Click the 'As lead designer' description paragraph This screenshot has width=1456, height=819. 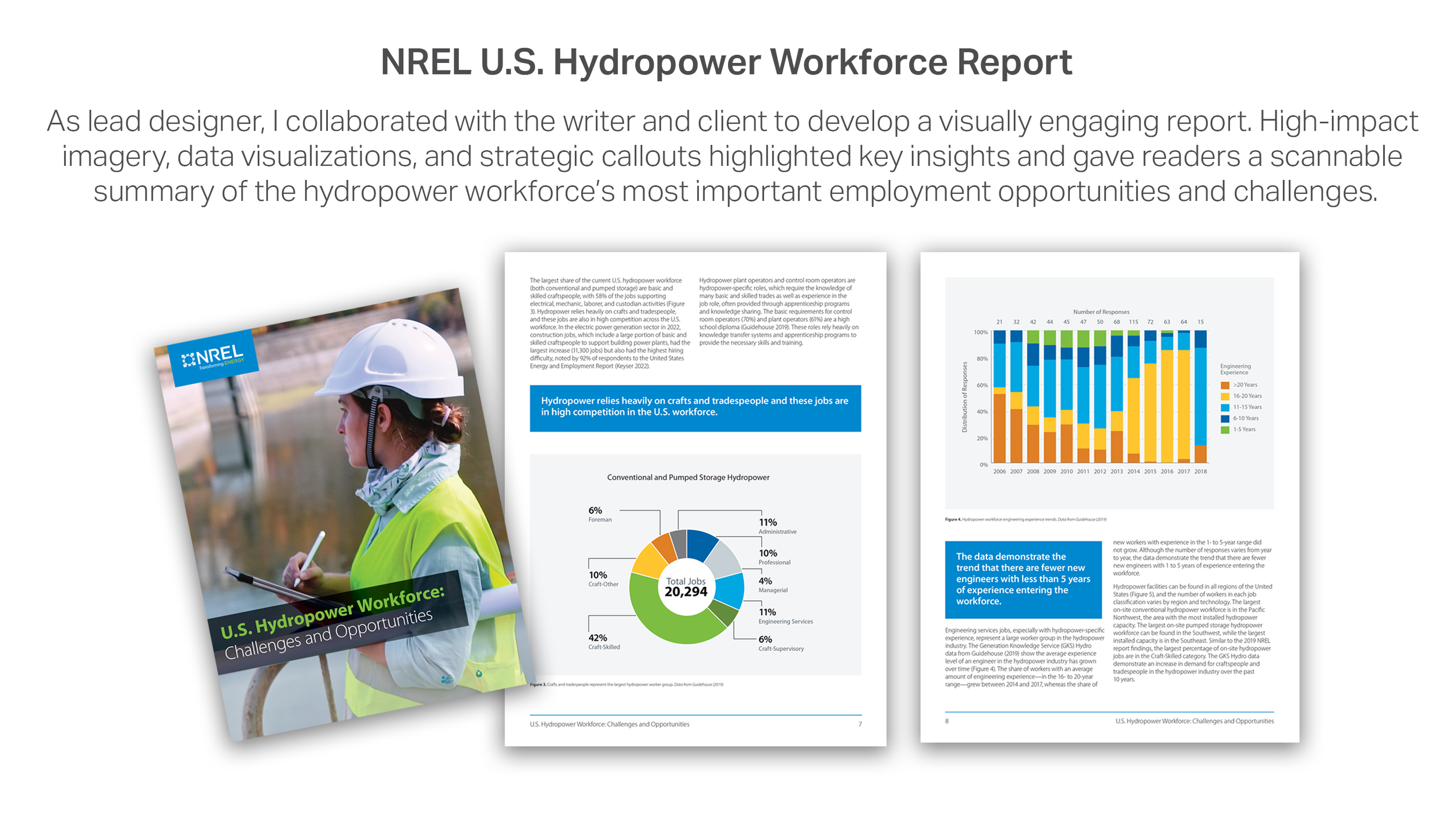732,156
